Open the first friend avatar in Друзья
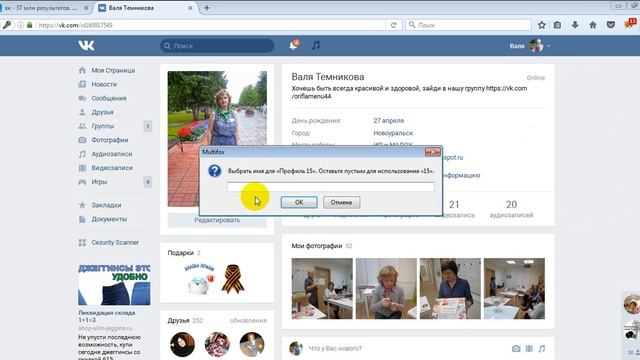Viewport: 640px width, 360px height. point(182,344)
